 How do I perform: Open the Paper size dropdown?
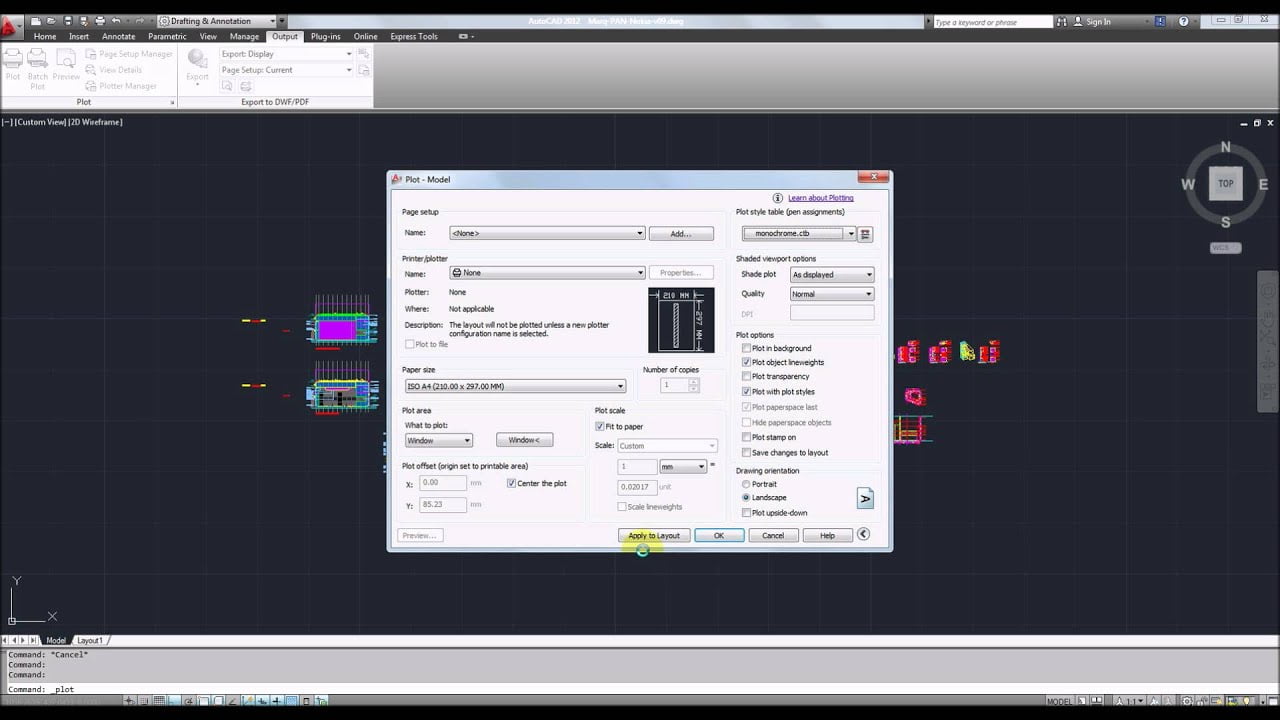pyautogui.click(x=621, y=385)
